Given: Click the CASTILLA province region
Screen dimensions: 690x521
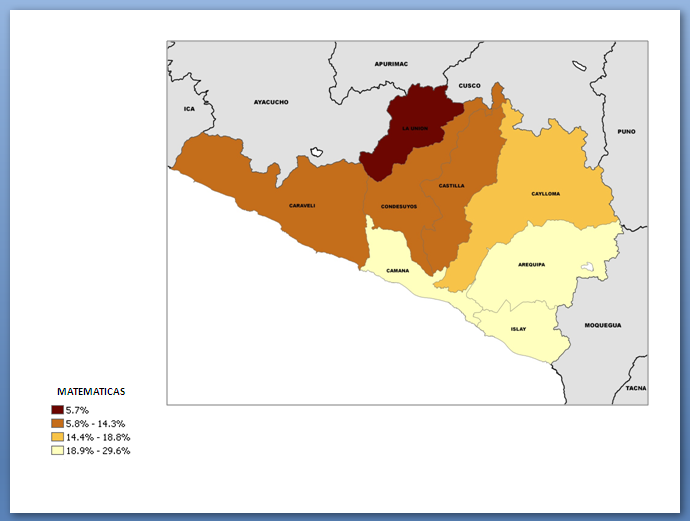Looking at the screenshot, I should 451,186.
